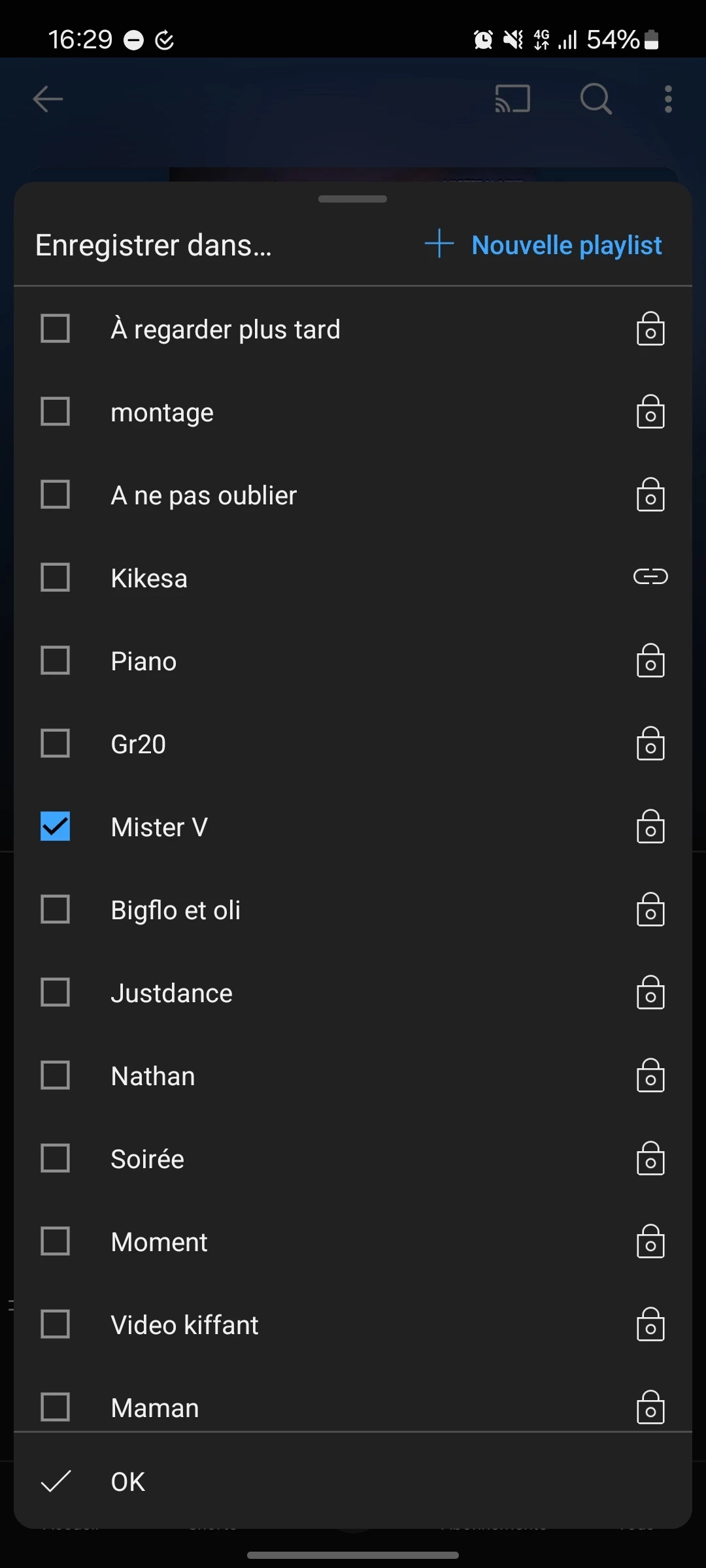Viewport: 706px width, 1568px height.
Task: Tap the lock icon beside Piano
Action: (x=650, y=661)
